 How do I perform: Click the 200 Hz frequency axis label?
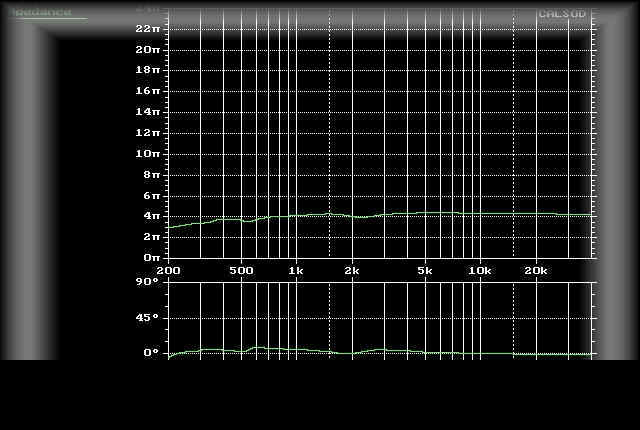tap(169, 270)
